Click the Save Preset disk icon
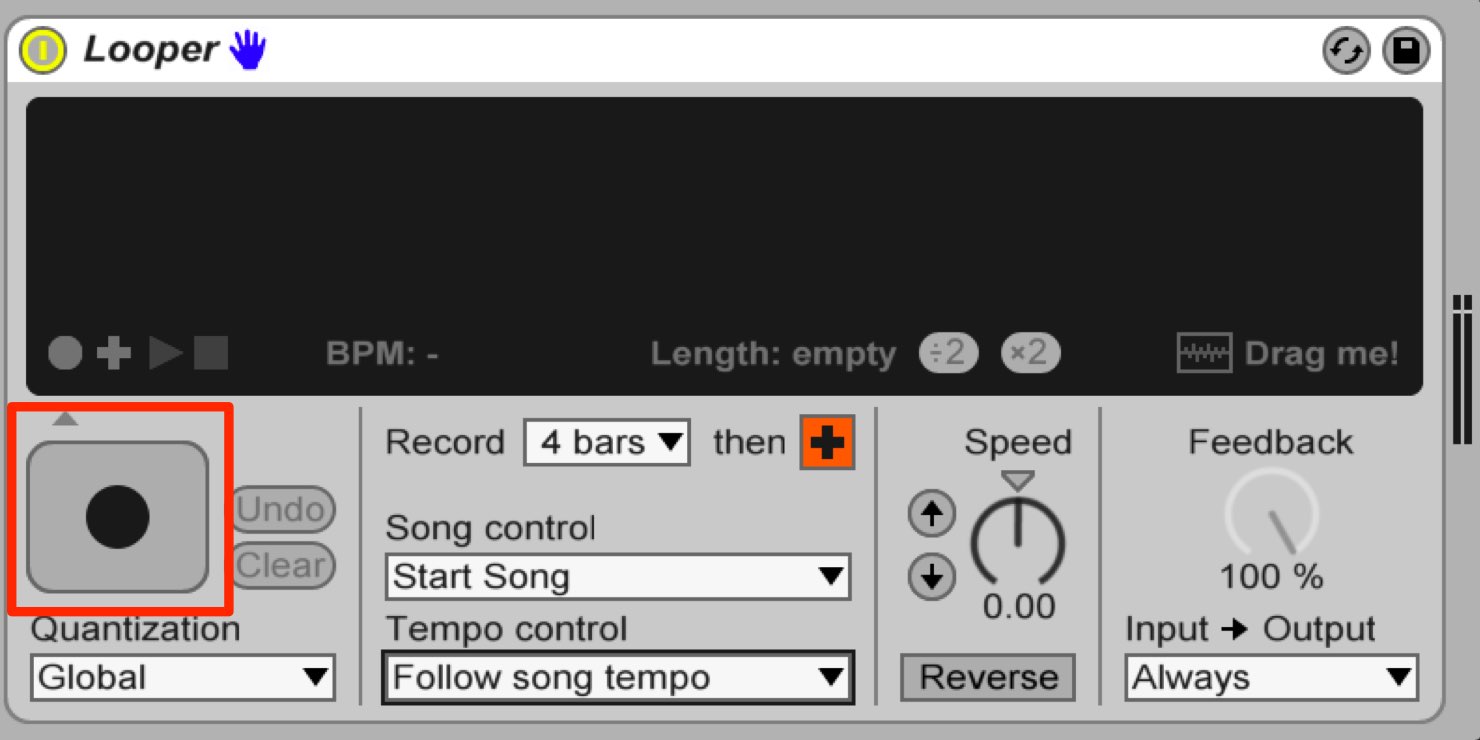 click(1406, 51)
